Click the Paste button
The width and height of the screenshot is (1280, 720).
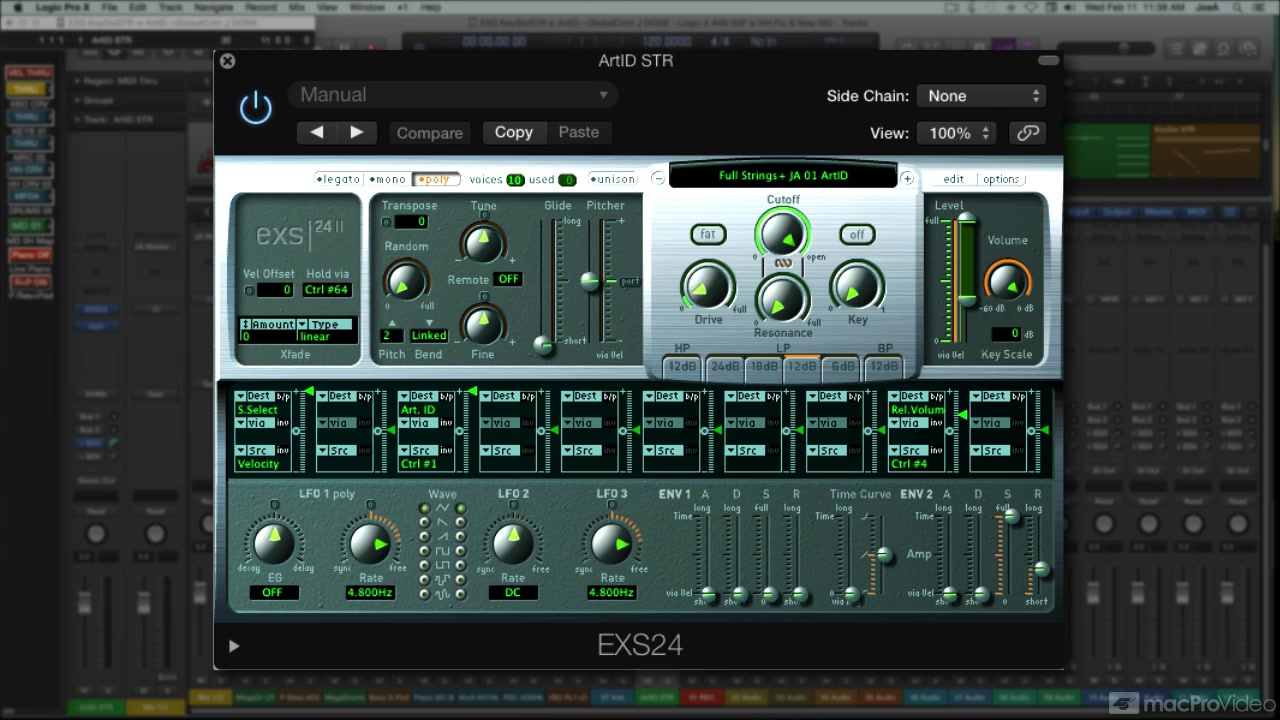pyautogui.click(x=579, y=132)
